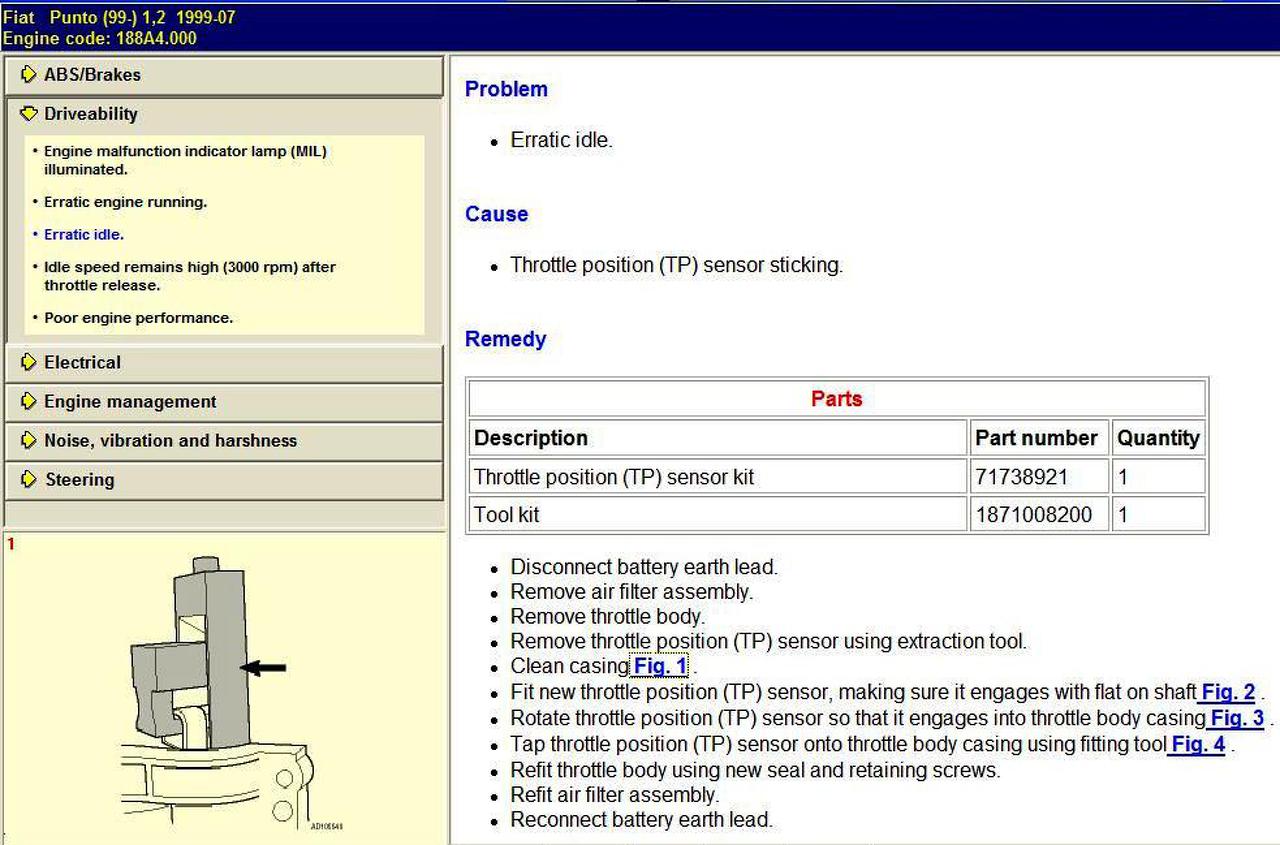This screenshot has height=845, width=1280.
Task: Open the Fig. 4 link
Action: (x=1198, y=744)
